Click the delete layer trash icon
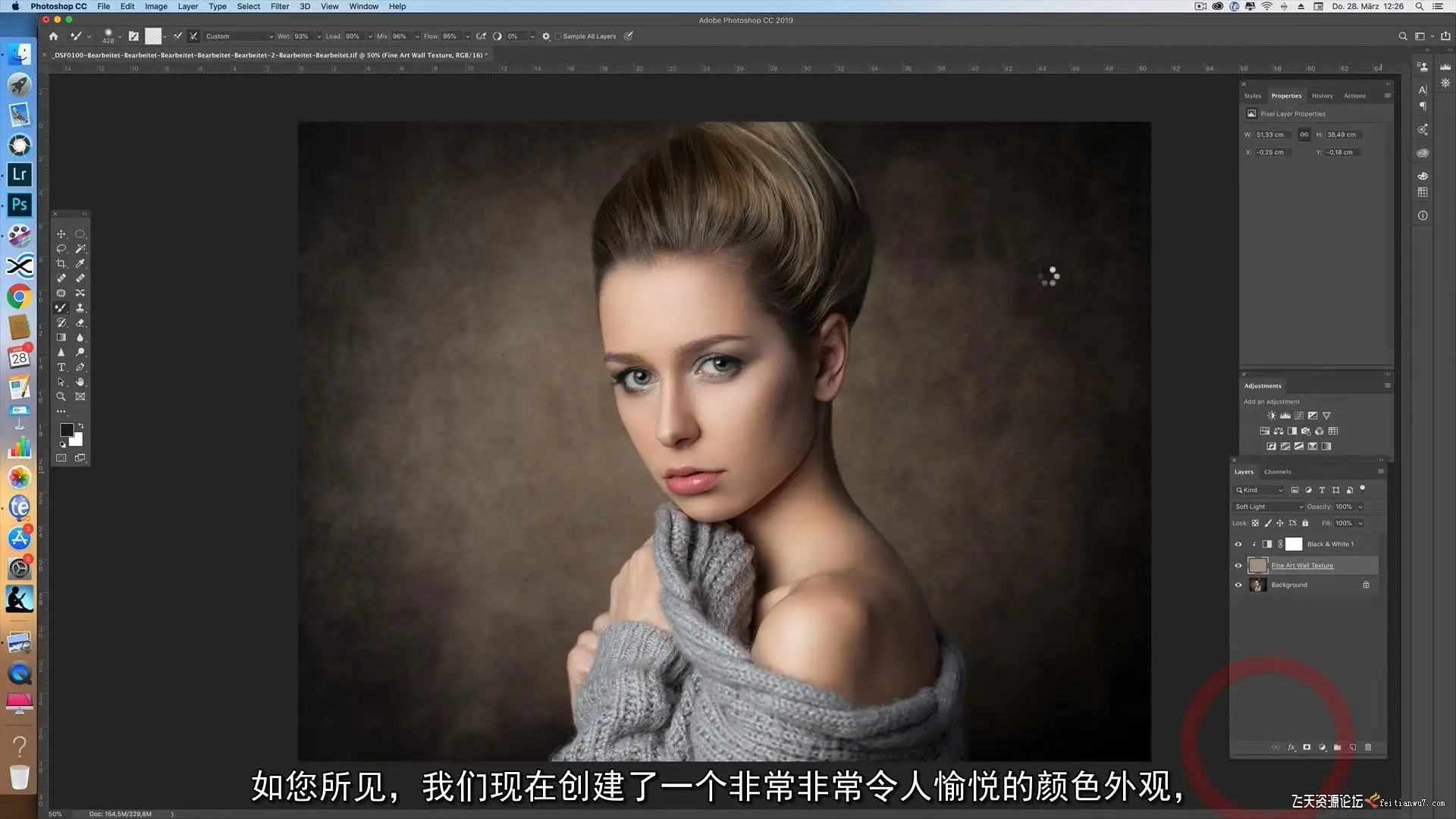Screen dimensions: 1456x819 click(1368, 747)
